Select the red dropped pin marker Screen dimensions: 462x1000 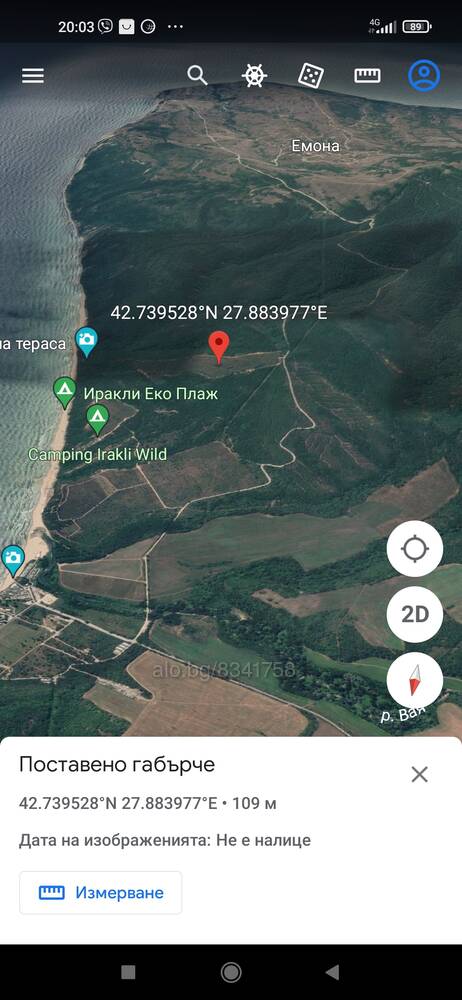219,348
